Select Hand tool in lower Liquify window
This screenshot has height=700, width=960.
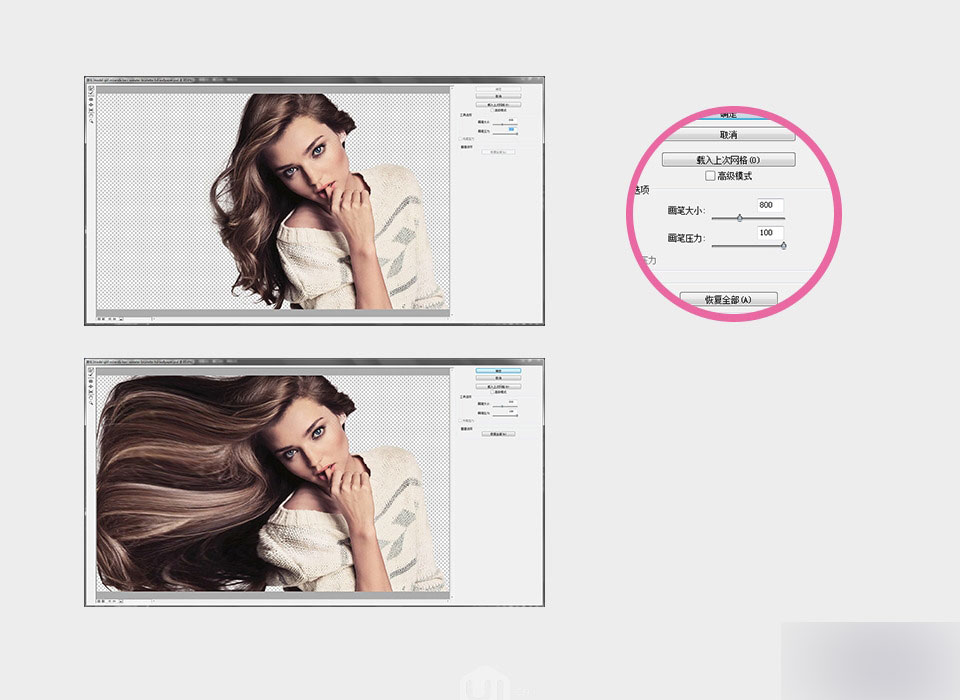[x=91, y=398]
